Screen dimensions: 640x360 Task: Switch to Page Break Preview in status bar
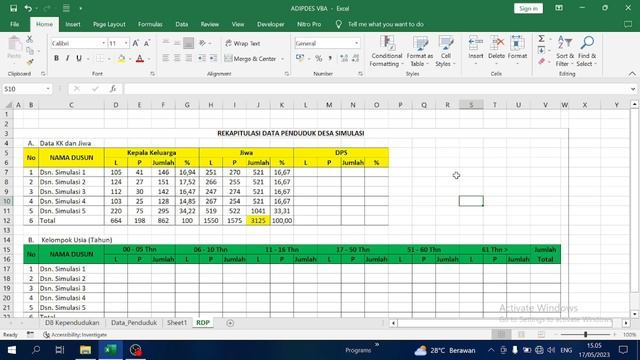point(541,335)
